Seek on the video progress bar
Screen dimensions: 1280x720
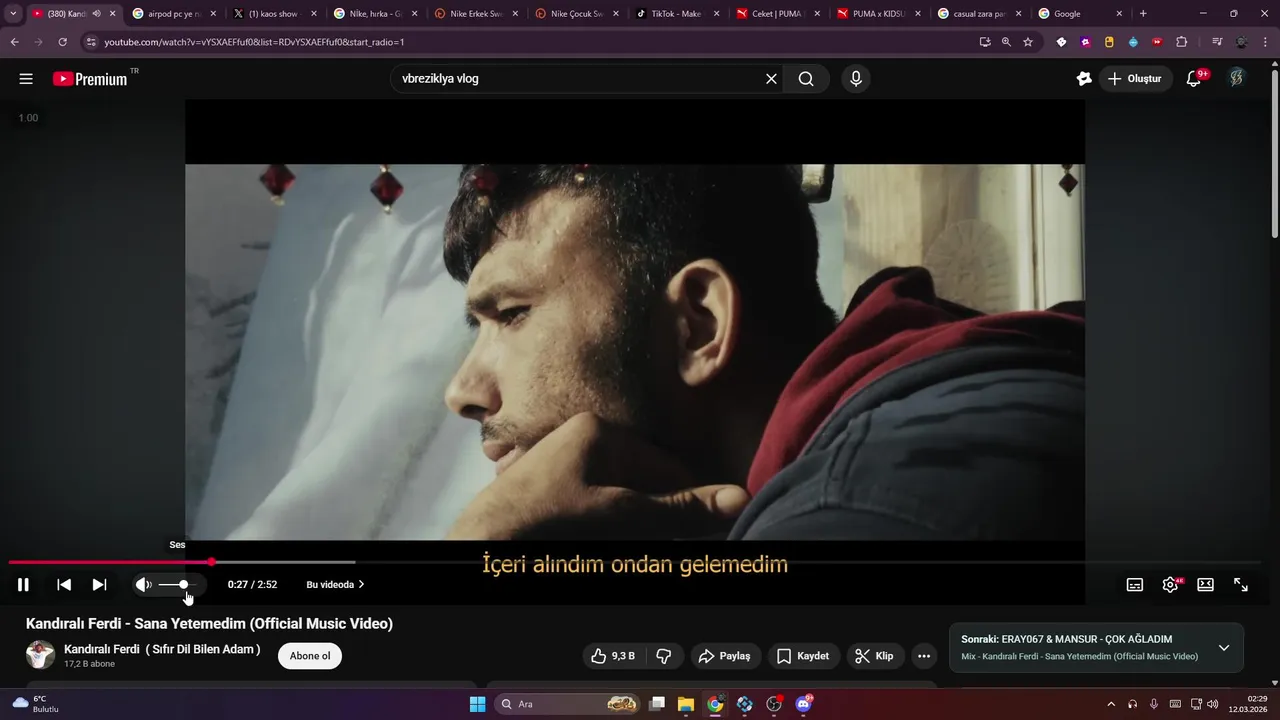tap(635, 562)
